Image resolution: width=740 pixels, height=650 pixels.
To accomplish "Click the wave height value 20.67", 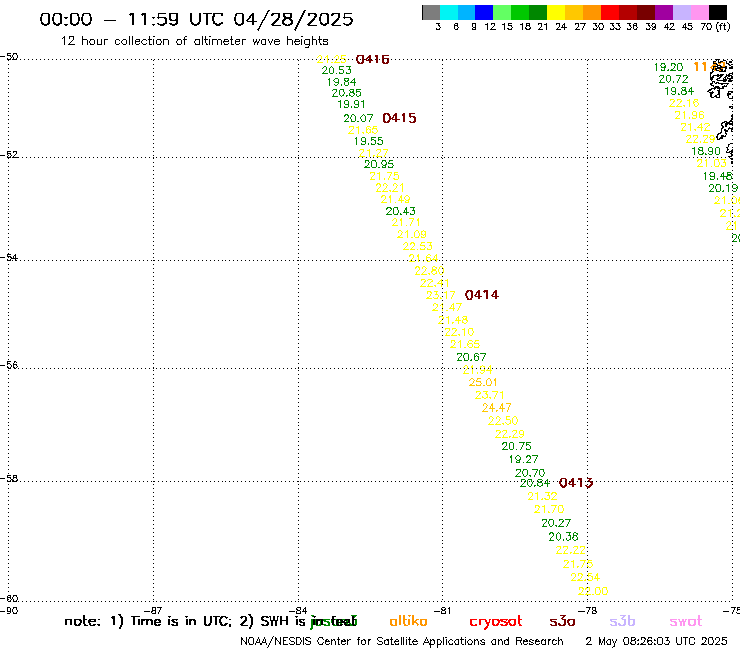I will click(x=471, y=357).
